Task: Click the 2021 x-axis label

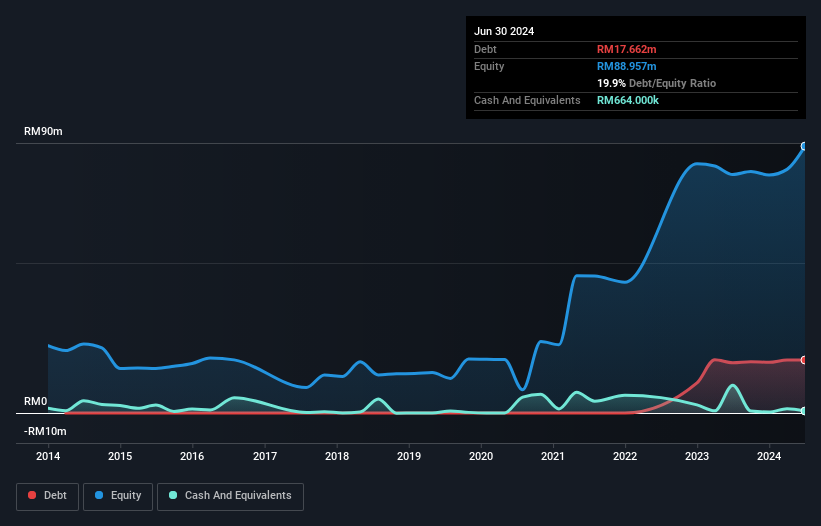Action: tap(553, 456)
